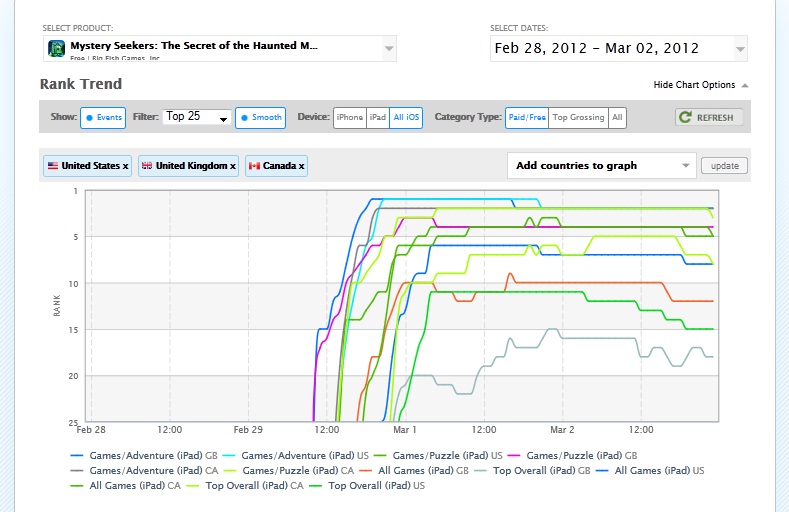Remove United States from the graph
This screenshot has width=789, height=512.
(125, 166)
